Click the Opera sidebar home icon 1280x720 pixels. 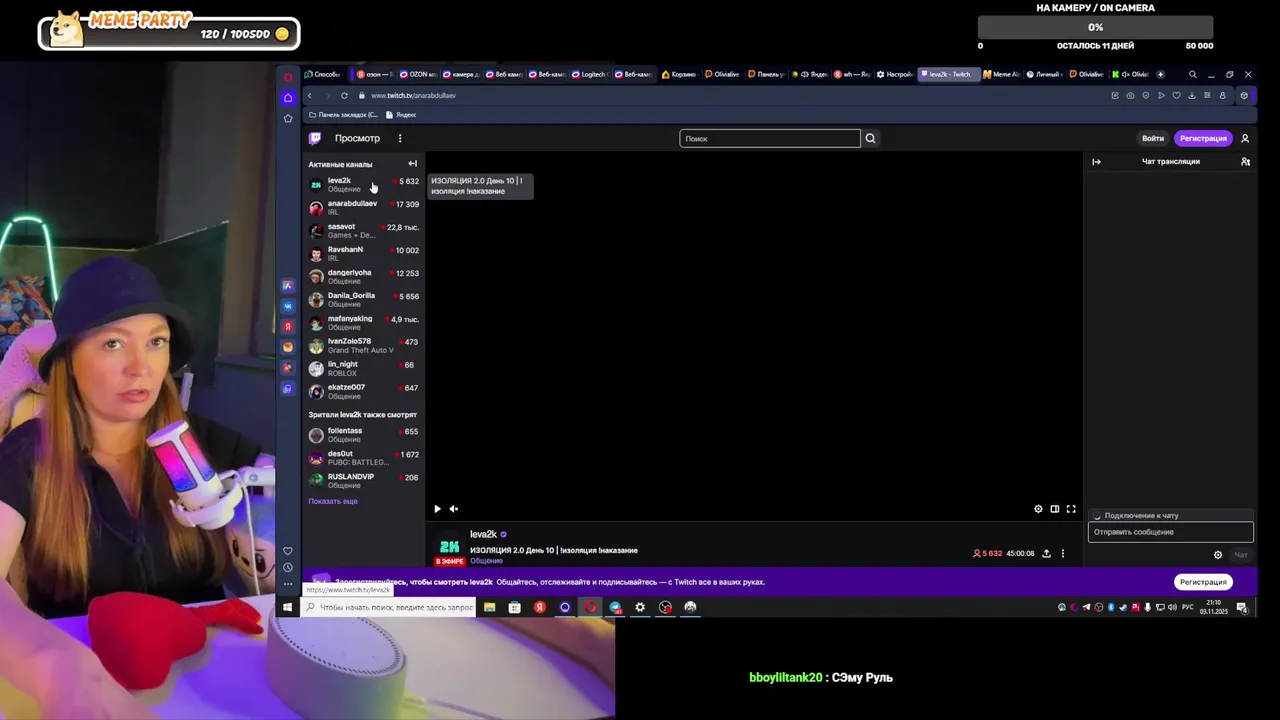(x=288, y=97)
